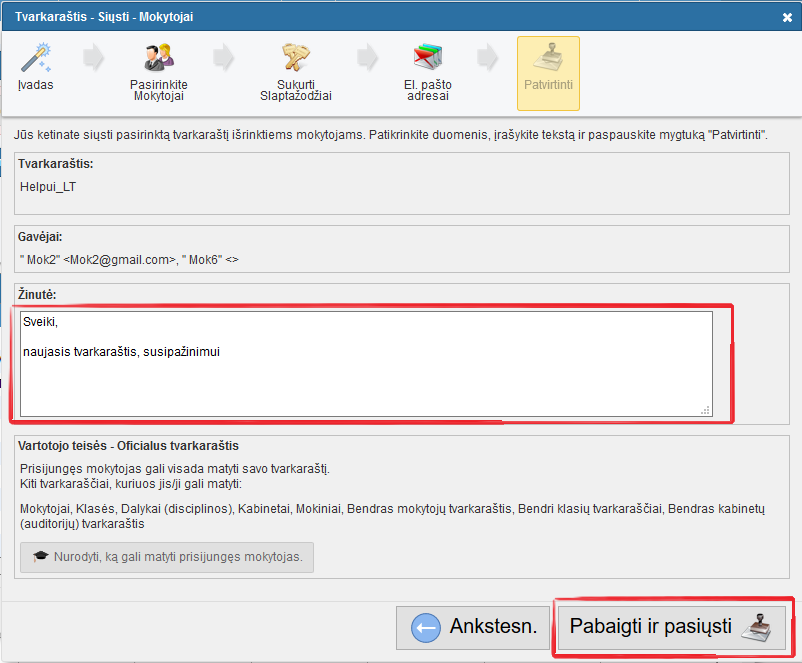Image resolution: width=802 pixels, height=663 pixels.
Task: Switch to the Pasirinkite Mokytojai step label
Action: coord(159,90)
